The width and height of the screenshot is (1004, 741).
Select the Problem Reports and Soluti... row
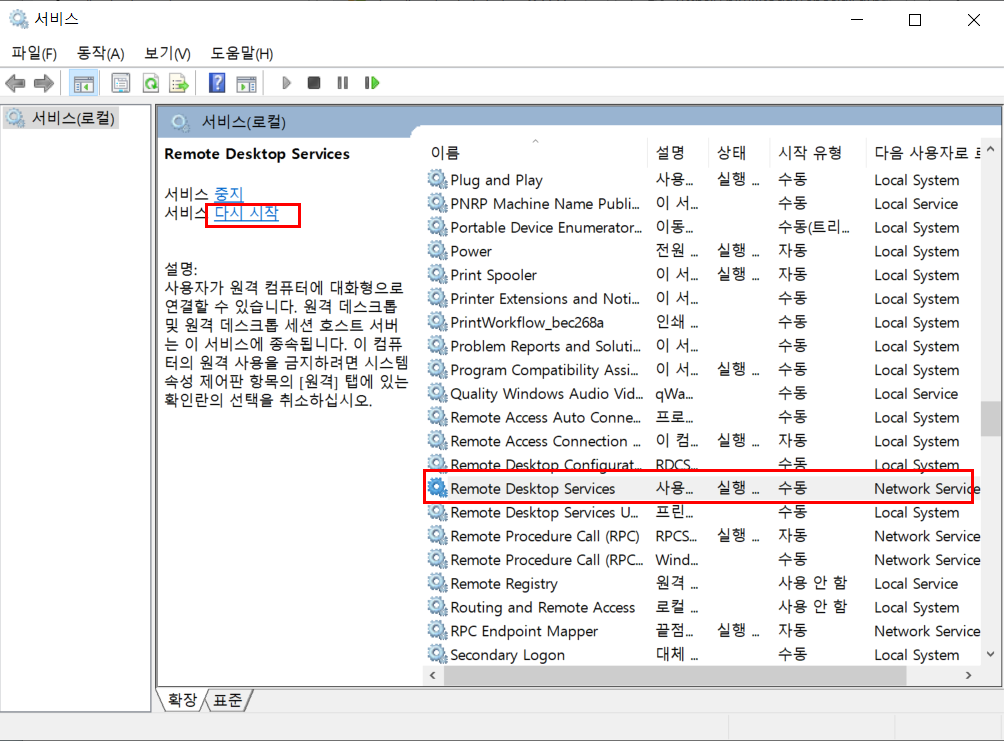coord(702,345)
